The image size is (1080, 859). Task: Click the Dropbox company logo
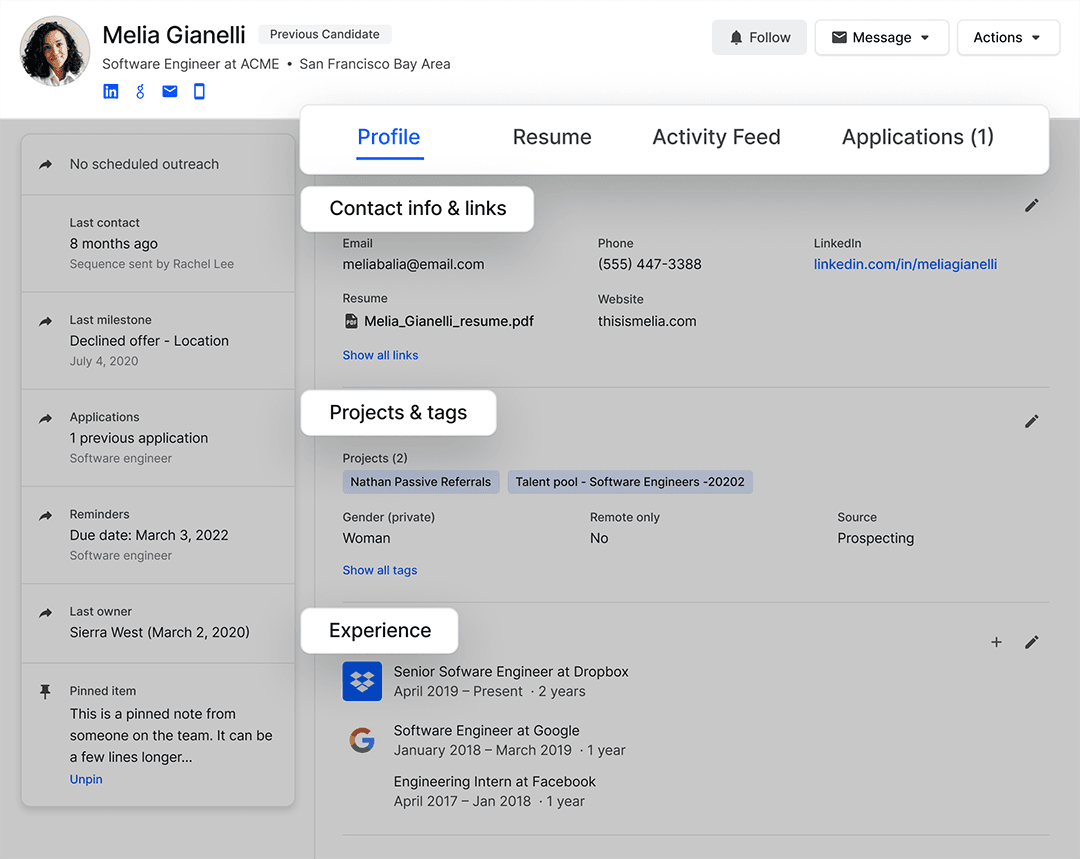click(x=362, y=681)
